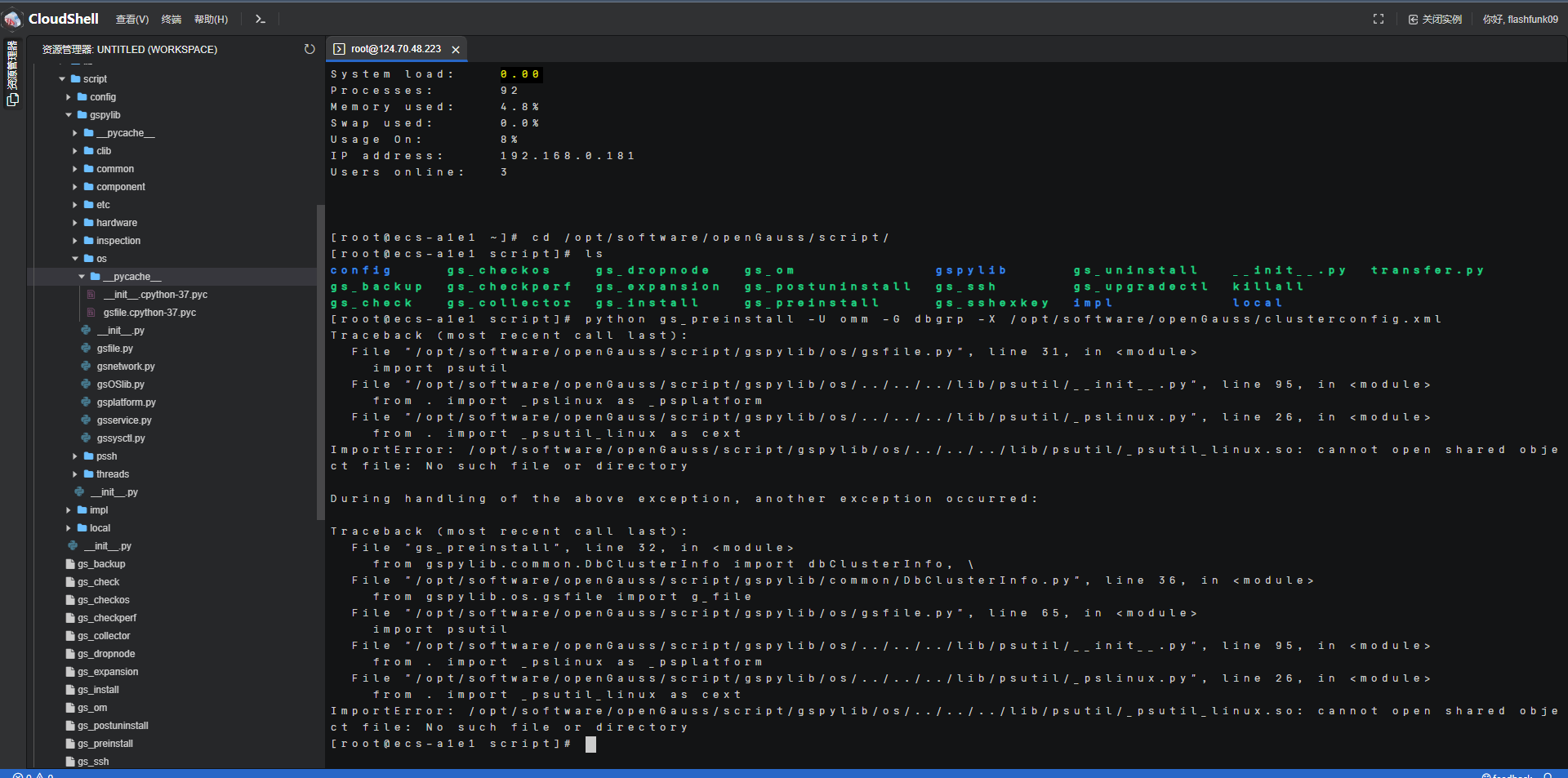The width and height of the screenshot is (1568, 778).
Task: Close the root@124.70.48.223 terminal tab
Action: (456, 50)
